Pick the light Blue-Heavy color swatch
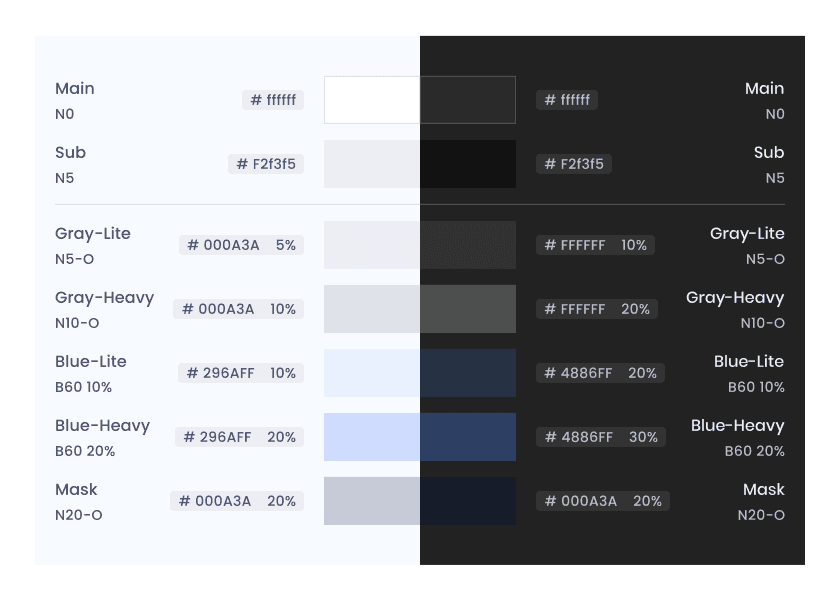Viewport: 840px width, 600px height. (372, 437)
